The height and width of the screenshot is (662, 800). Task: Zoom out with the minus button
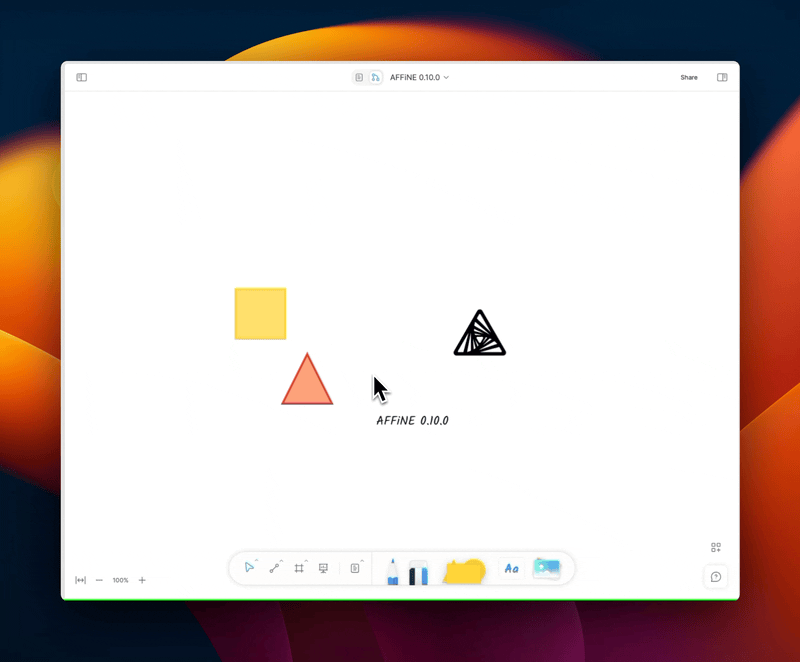tap(99, 580)
